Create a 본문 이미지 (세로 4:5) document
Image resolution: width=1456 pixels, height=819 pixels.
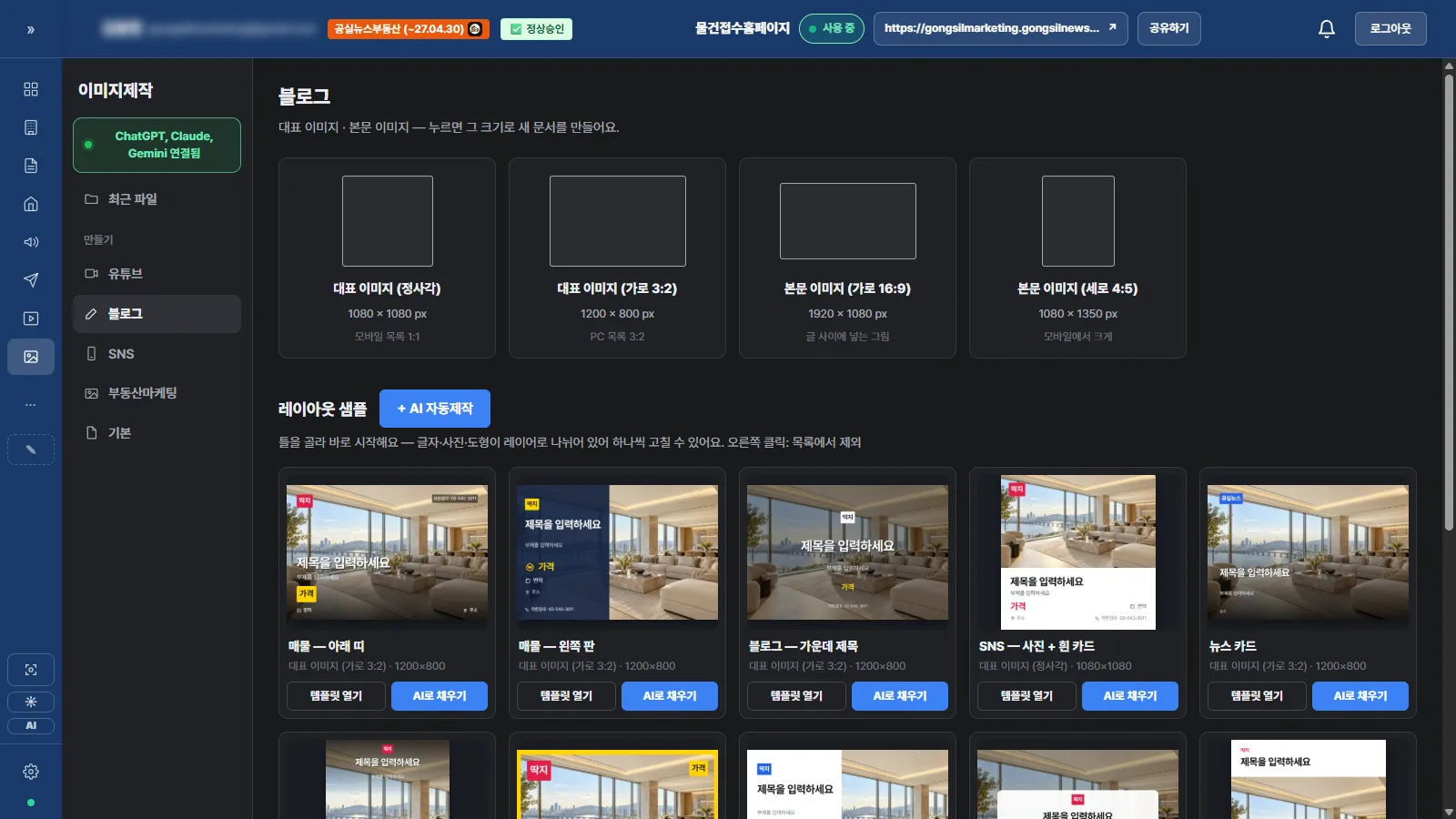(x=1077, y=258)
